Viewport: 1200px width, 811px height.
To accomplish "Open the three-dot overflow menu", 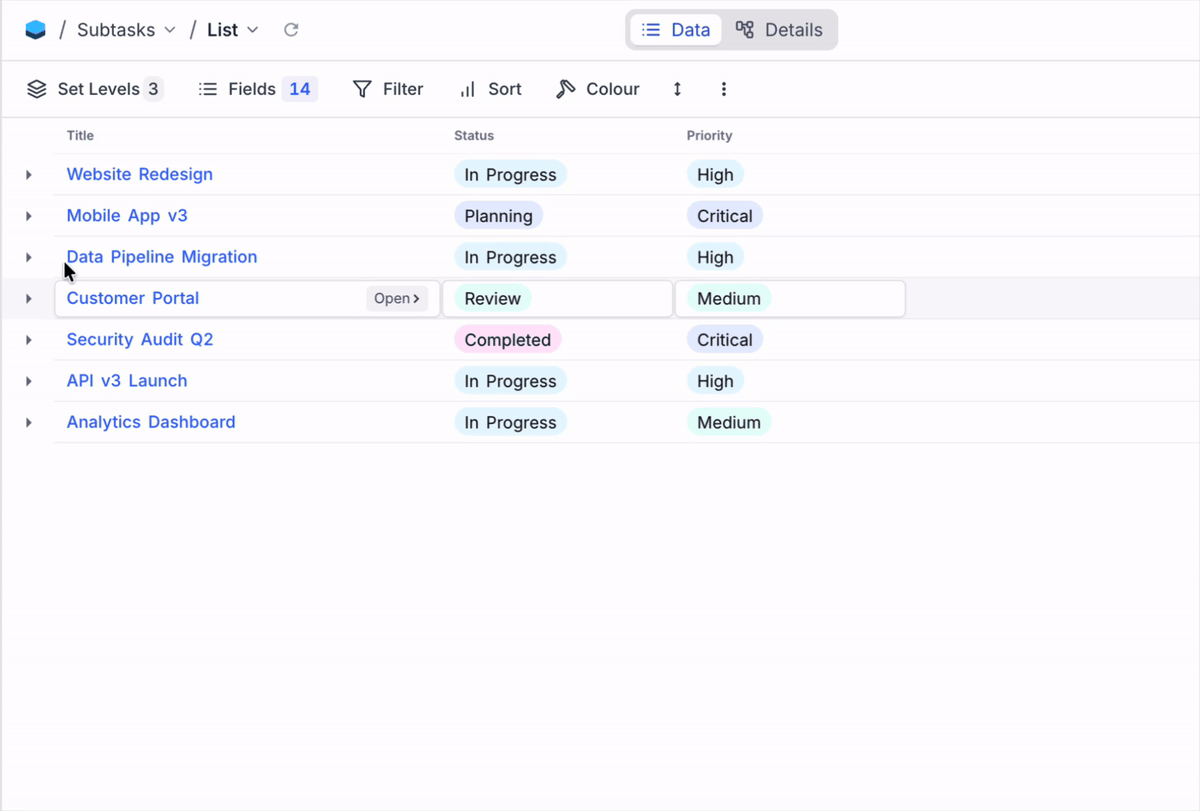I will pos(724,89).
